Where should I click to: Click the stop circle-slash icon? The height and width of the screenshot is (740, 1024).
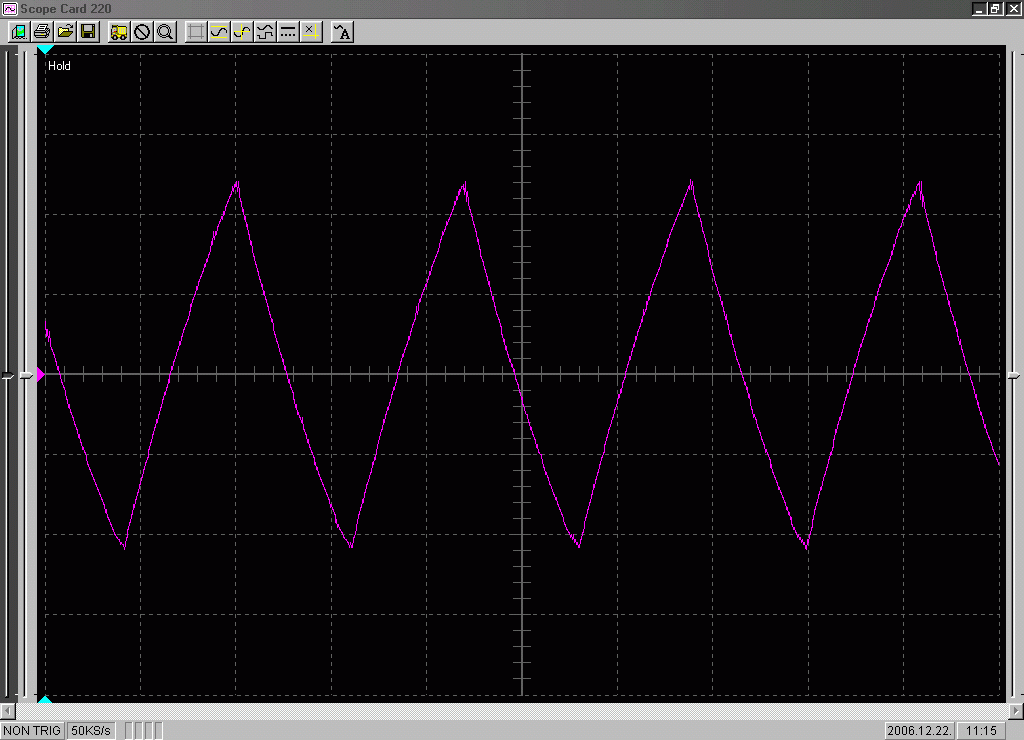point(142,31)
